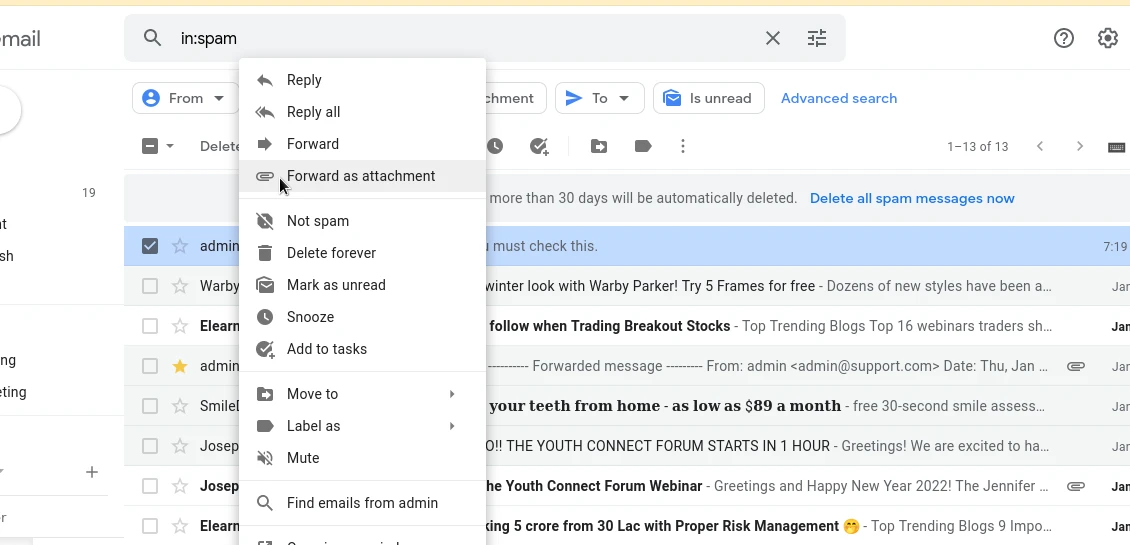This screenshot has width=1130, height=545.
Task: Choose Forward from context menu
Action: (362, 143)
